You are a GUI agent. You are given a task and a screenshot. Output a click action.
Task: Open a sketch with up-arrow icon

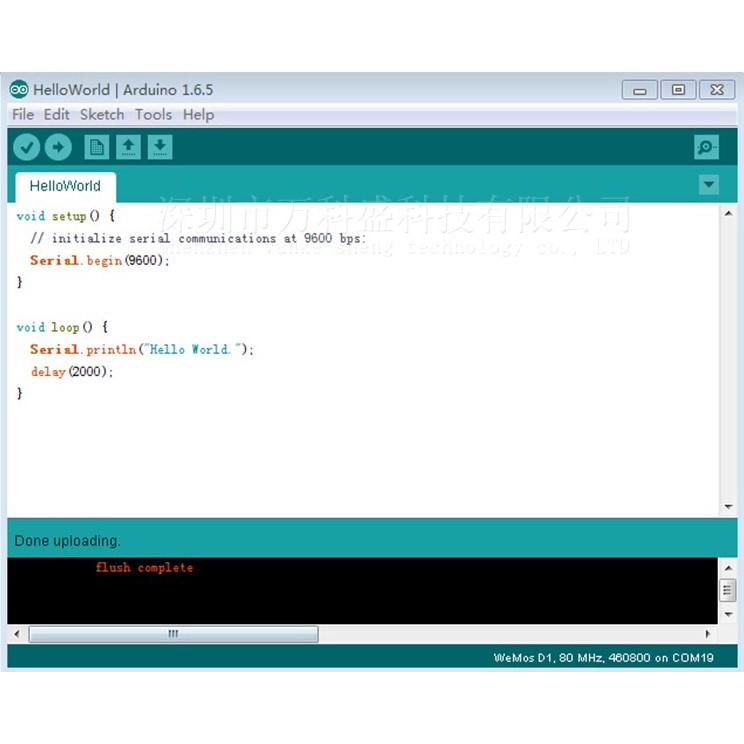129,147
